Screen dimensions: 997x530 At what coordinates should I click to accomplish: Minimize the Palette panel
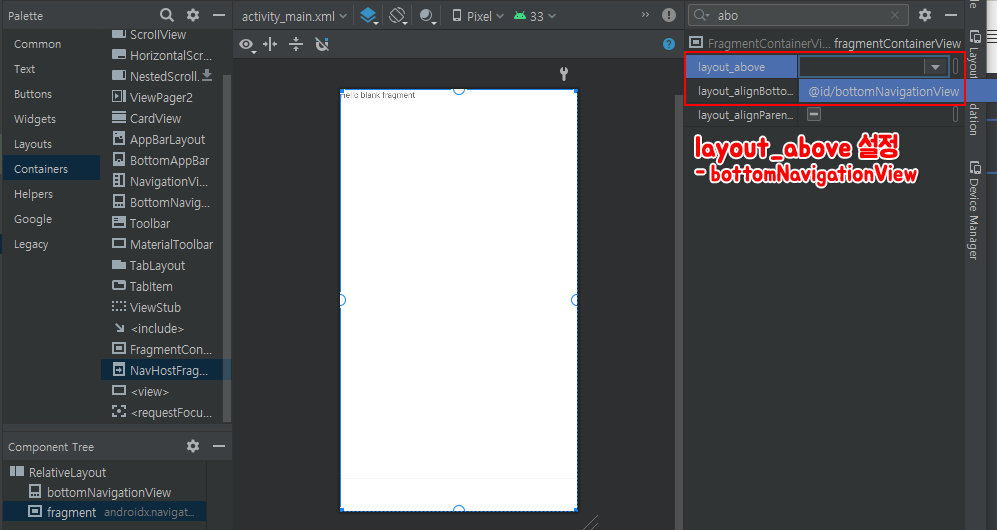(x=219, y=15)
